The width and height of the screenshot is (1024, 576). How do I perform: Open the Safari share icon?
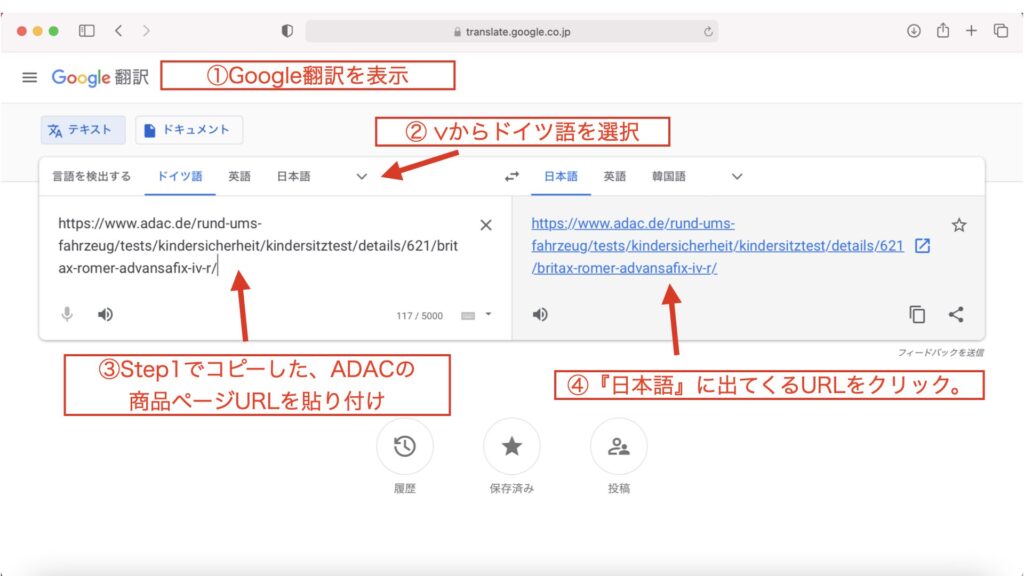pyautogui.click(x=942, y=30)
